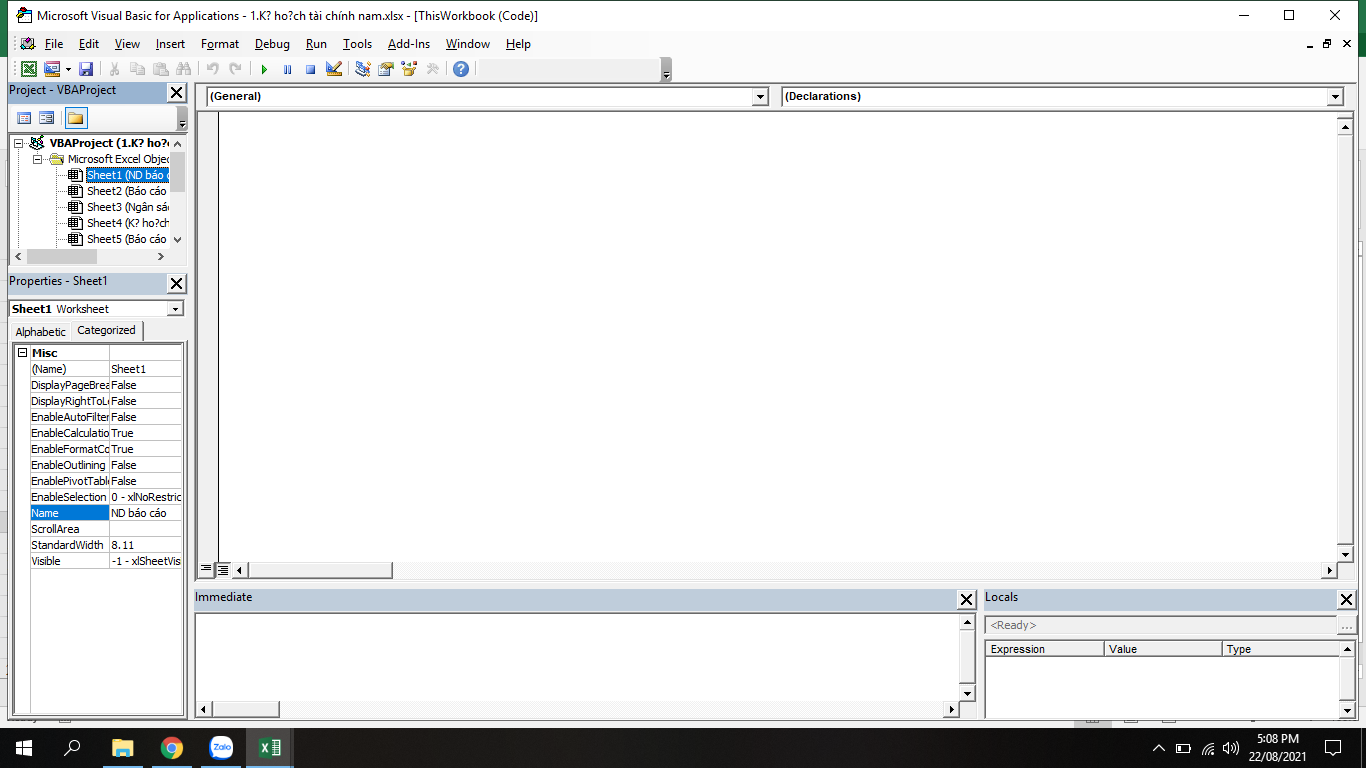Click the blue Help question mark icon
Viewport: 1366px width, 768px height.
(460, 69)
